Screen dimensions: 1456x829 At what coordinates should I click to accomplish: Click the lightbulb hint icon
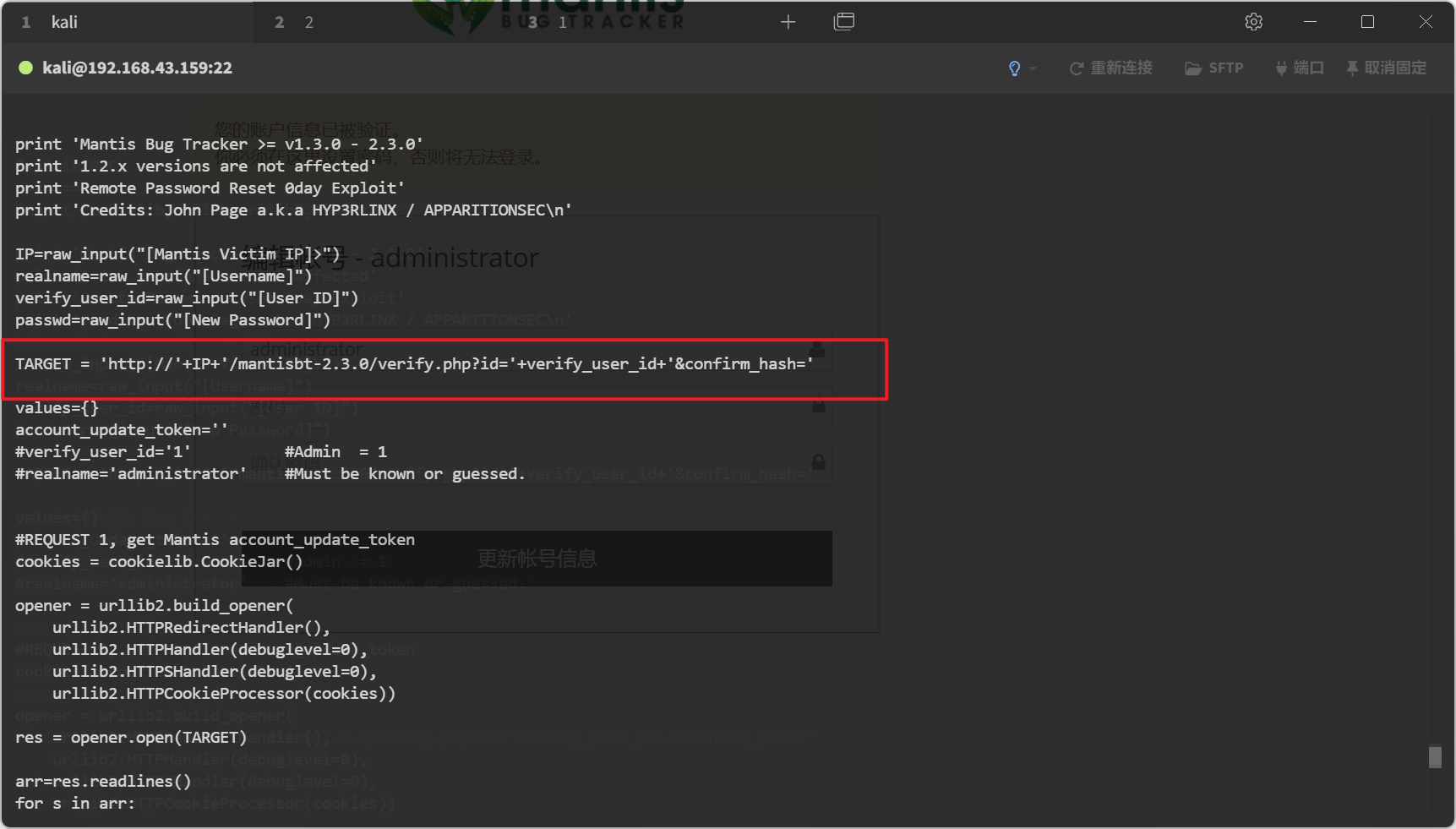[1015, 68]
